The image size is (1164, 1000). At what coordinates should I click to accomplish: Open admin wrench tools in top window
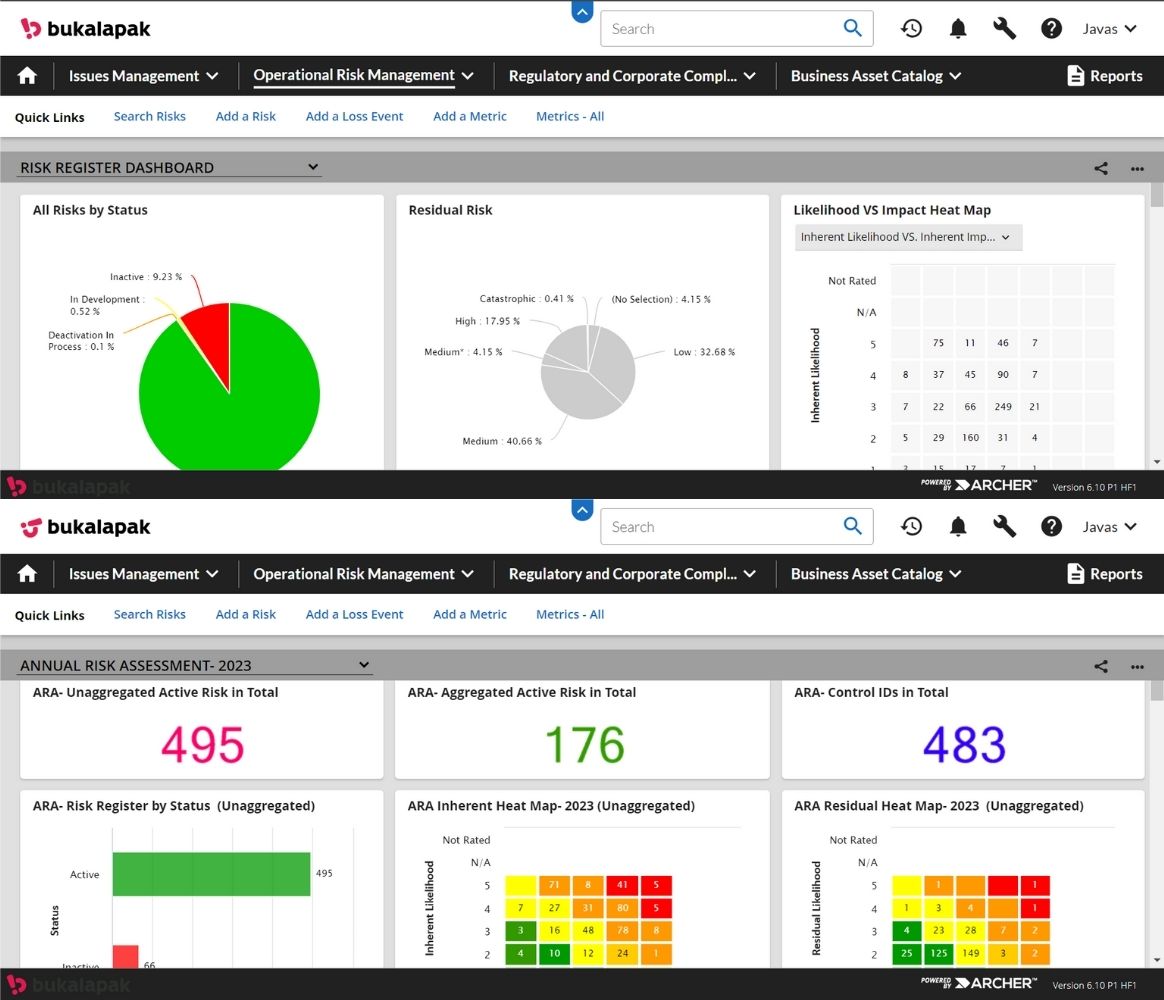coord(1004,29)
